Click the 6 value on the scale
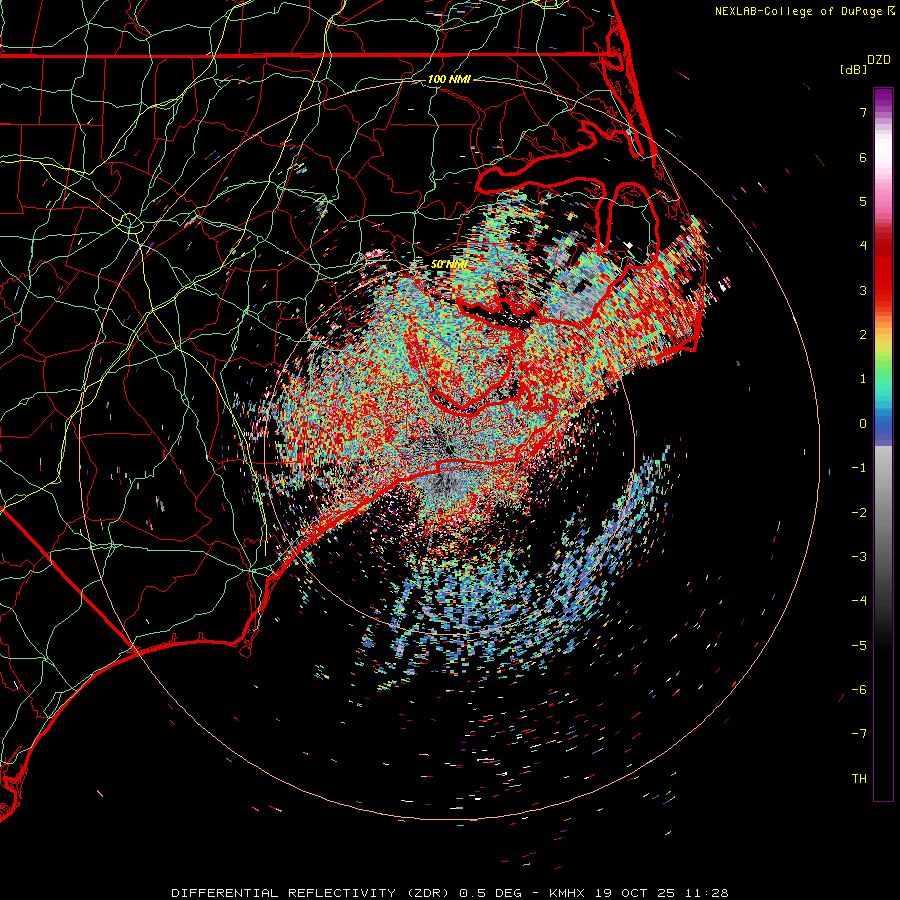The height and width of the screenshot is (900, 900). 863,157
